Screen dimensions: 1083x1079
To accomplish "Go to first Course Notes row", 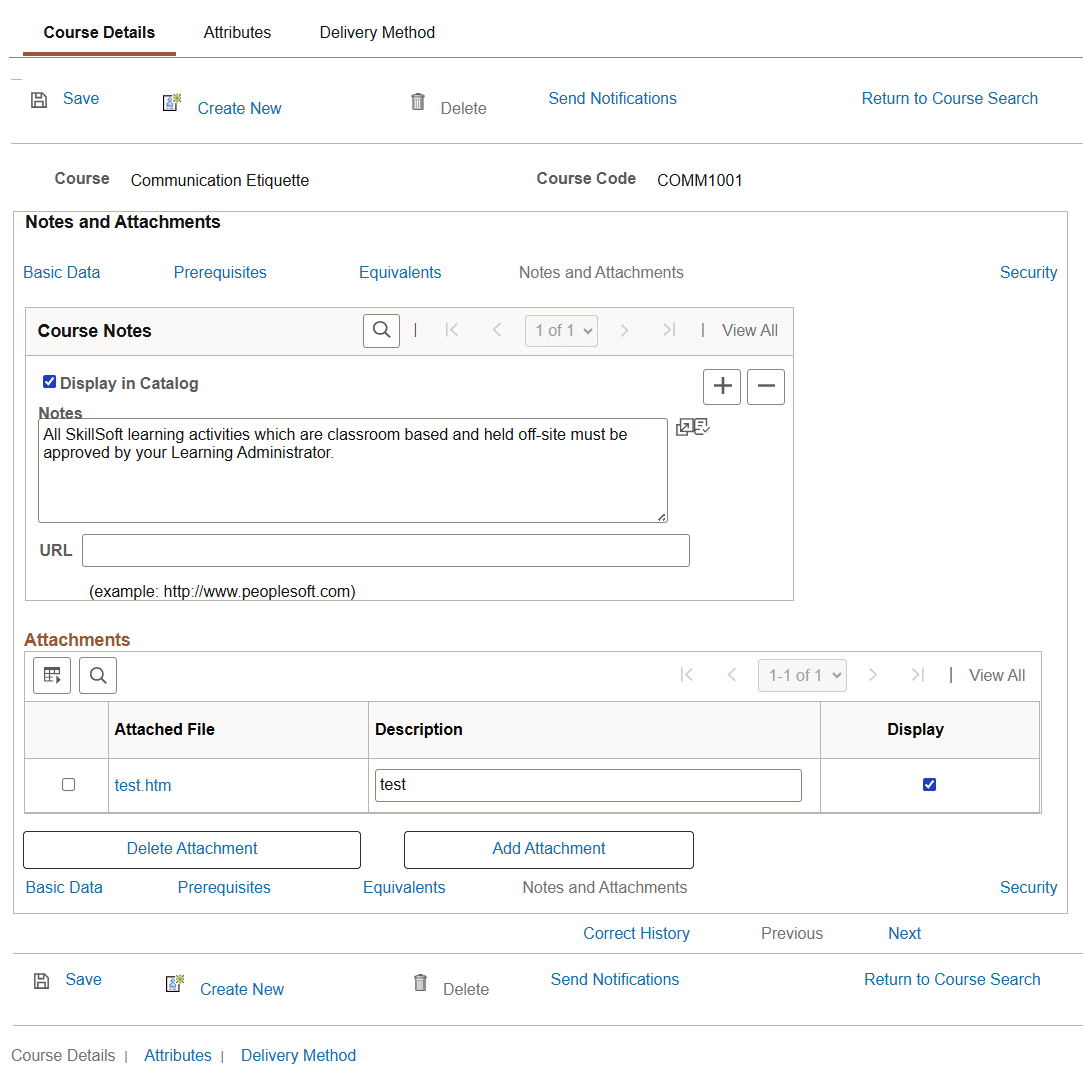I will 452,330.
